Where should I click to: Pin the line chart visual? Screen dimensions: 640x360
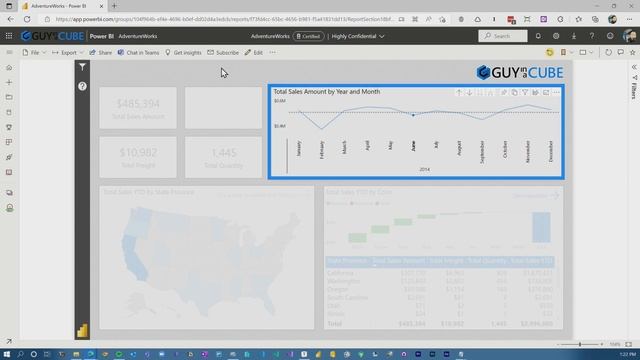tap(504, 93)
